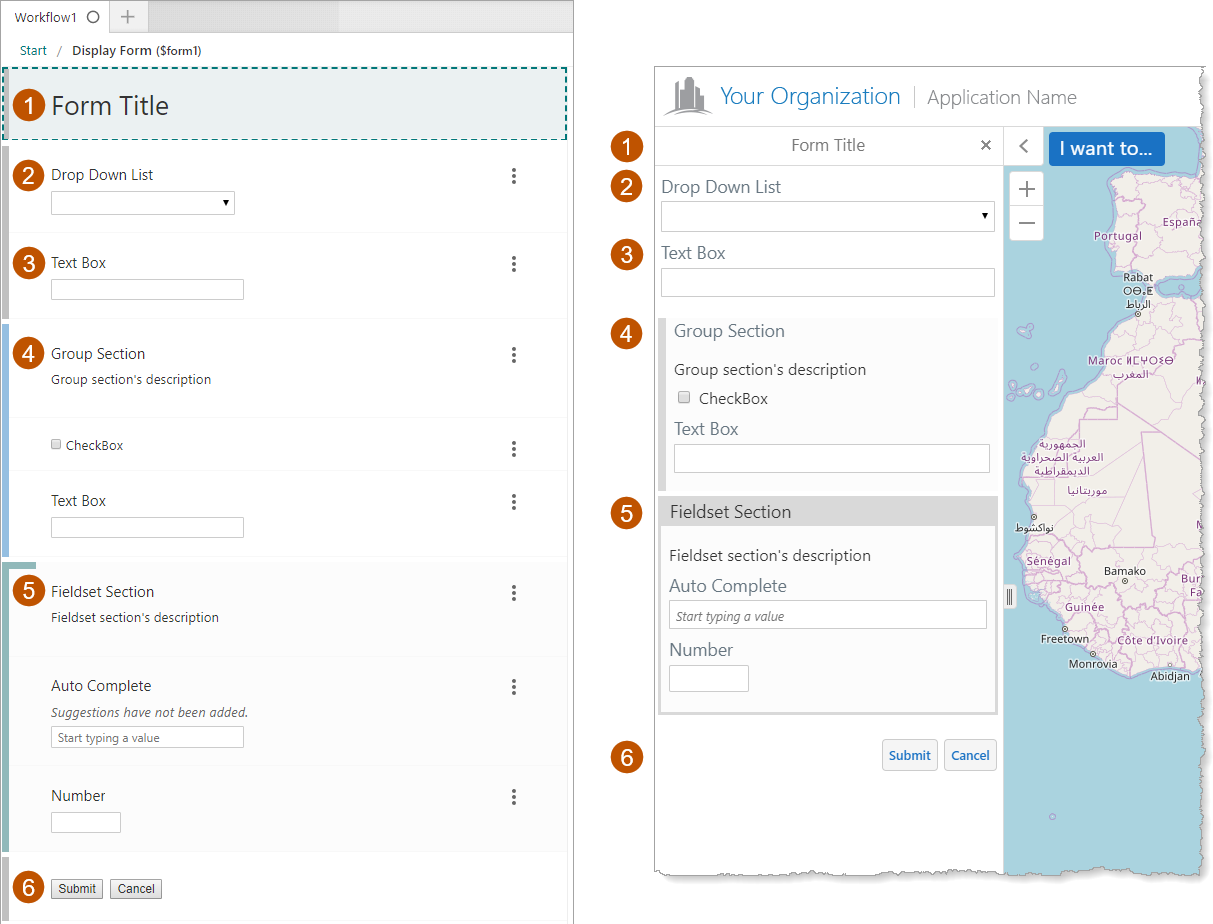Viewport: 1213px width, 924px height.
Task: Go to Start in the breadcrumb
Action: pos(33,50)
